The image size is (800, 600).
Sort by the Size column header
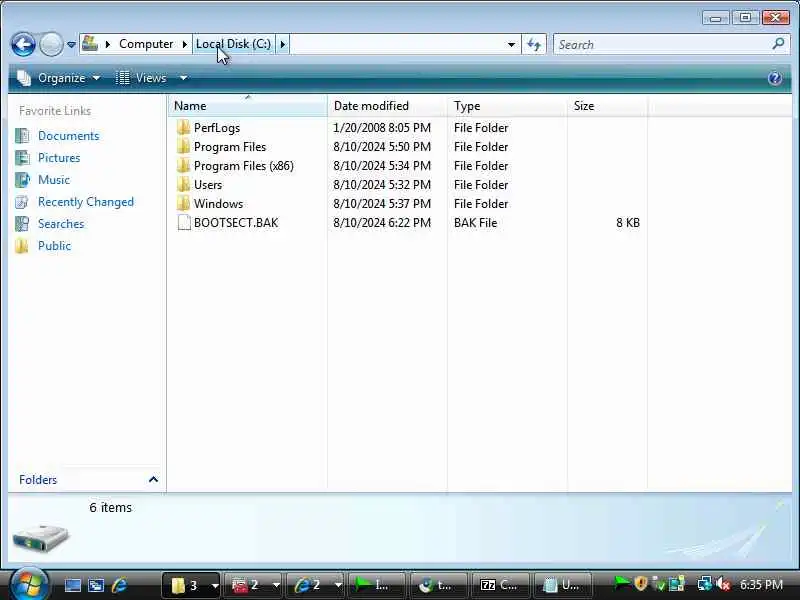point(607,106)
